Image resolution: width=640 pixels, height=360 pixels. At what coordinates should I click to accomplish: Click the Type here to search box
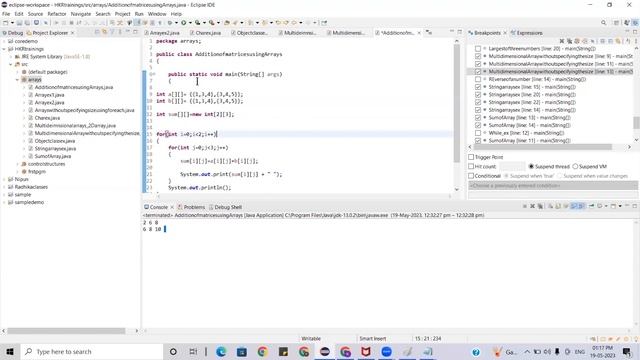pyautogui.click(x=91, y=351)
